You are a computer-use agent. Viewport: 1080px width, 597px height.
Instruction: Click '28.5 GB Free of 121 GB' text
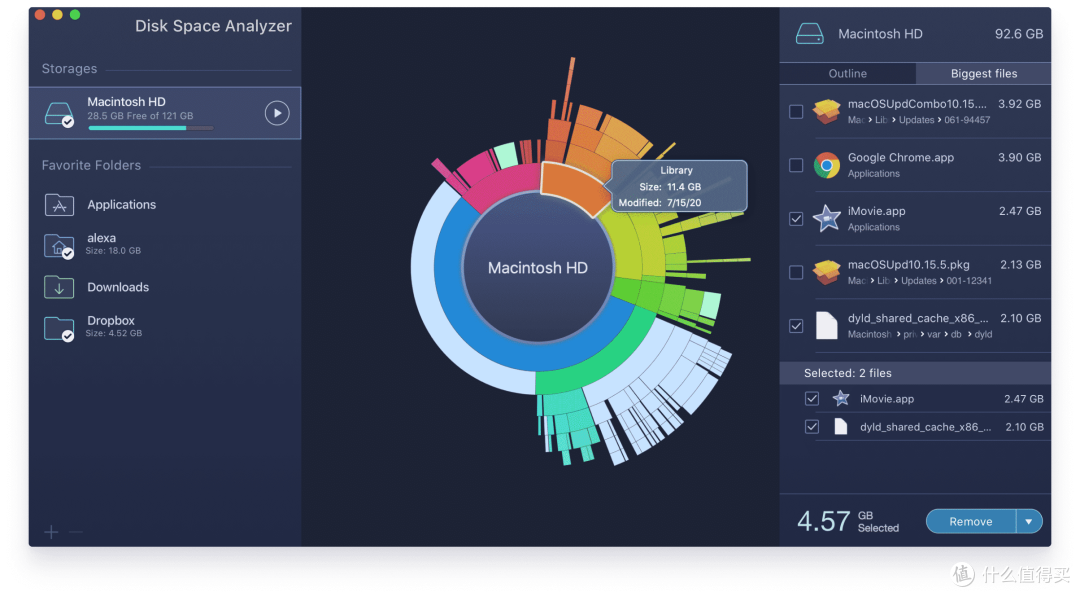pyautogui.click(x=140, y=116)
